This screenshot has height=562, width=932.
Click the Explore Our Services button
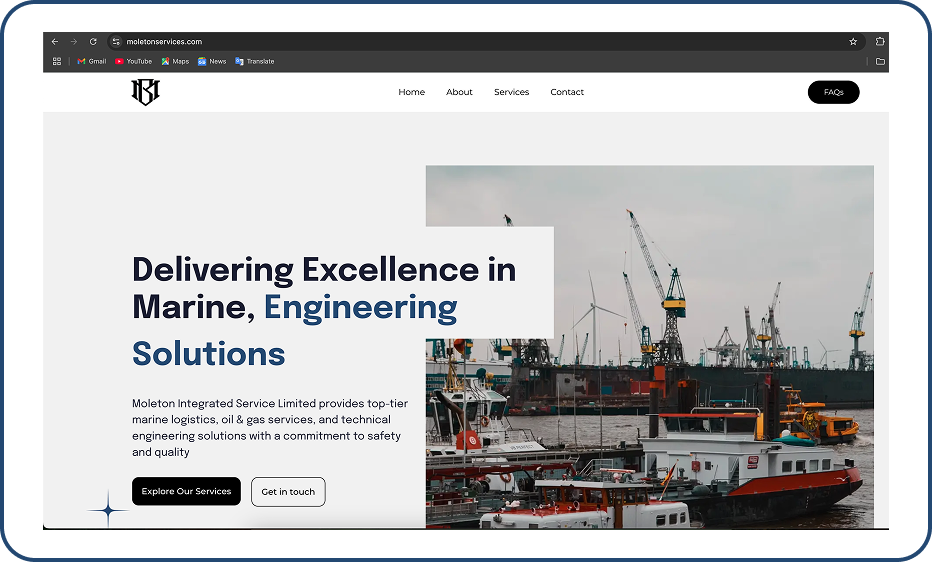click(x=186, y=491)
